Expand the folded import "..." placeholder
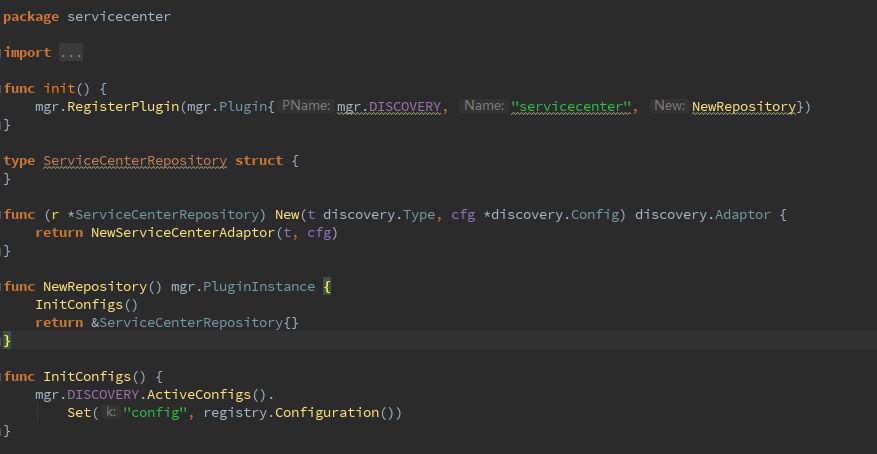The width and height of the screenshot is (877, 454). [x=71, y=53]
